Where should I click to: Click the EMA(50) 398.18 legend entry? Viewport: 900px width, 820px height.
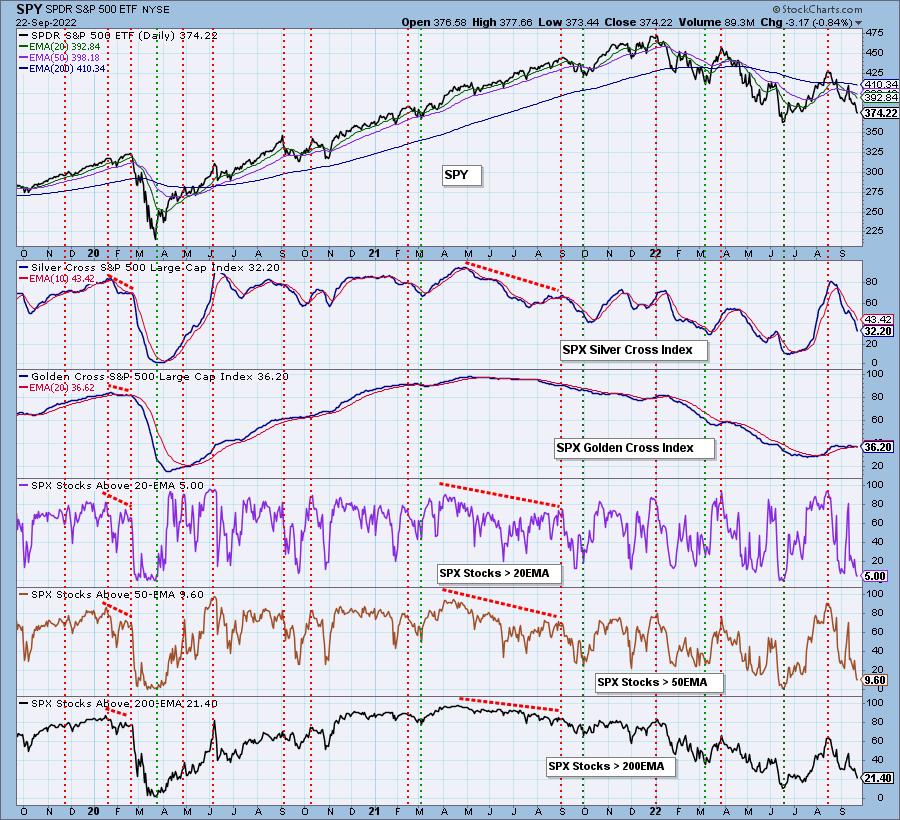60,57
